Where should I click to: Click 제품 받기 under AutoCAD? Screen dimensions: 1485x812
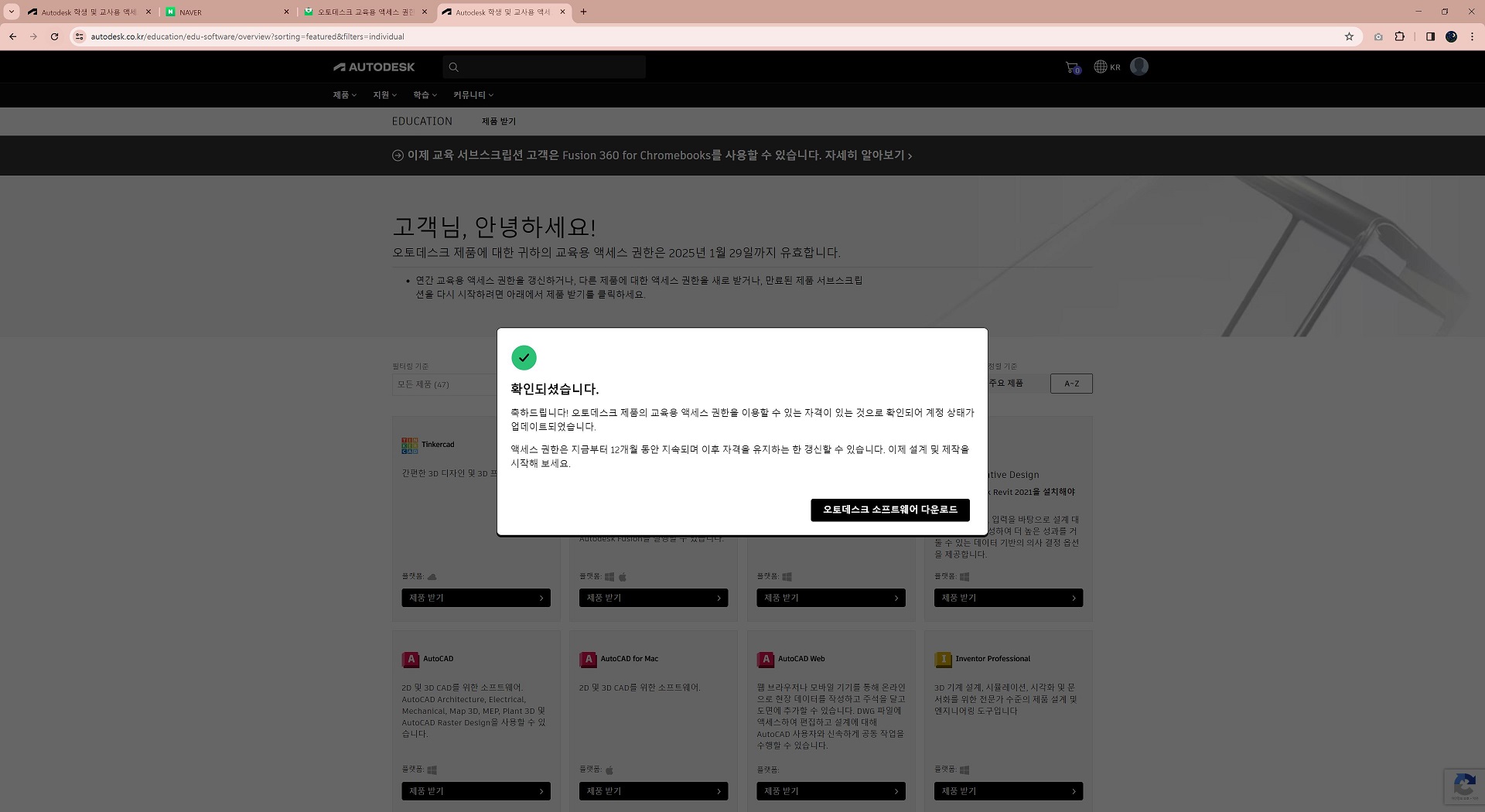476,791
